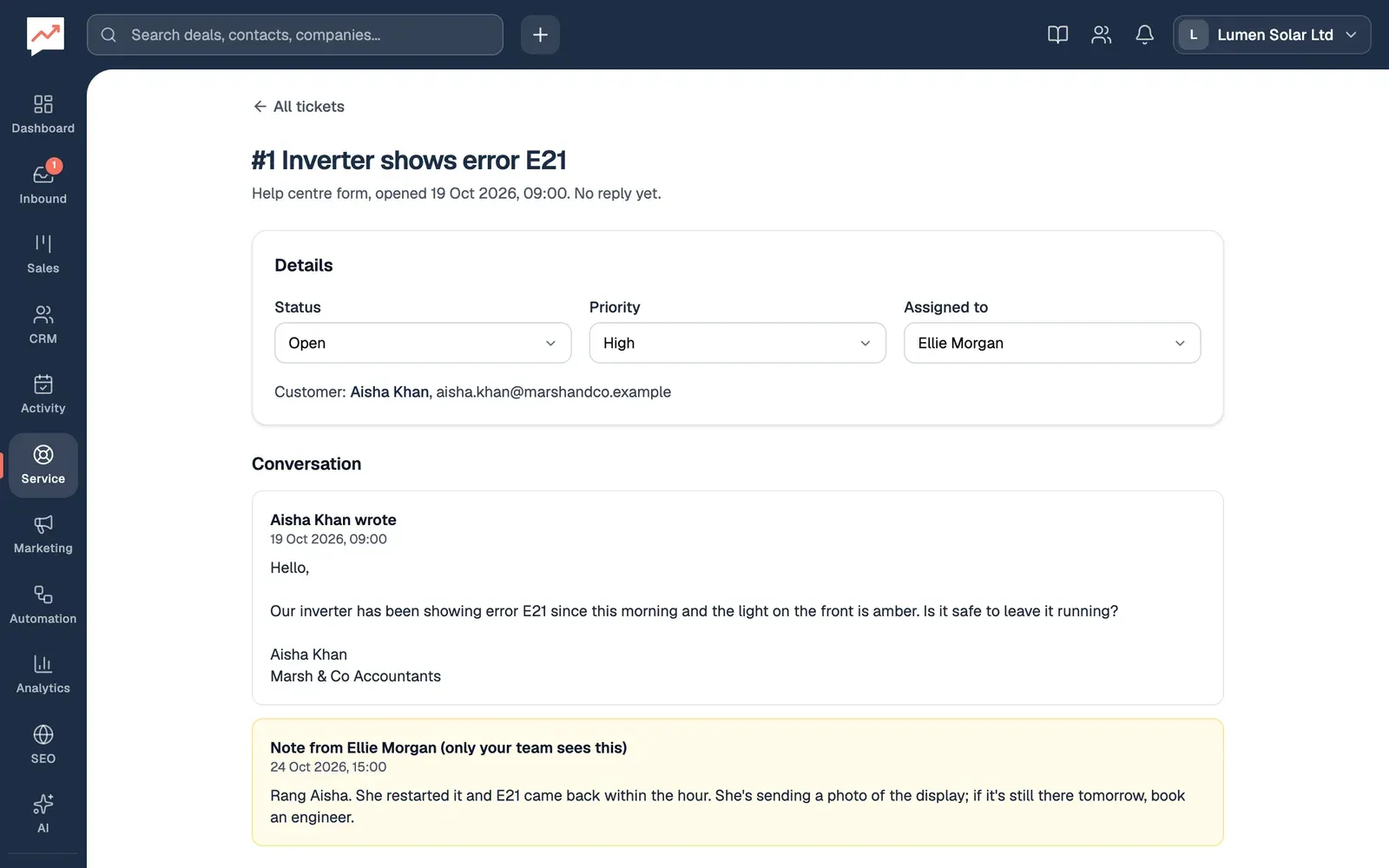The height and width of the screenshot is (868, 1389).
Task: Open the notifications bell
Action: tap(1144, 35)
